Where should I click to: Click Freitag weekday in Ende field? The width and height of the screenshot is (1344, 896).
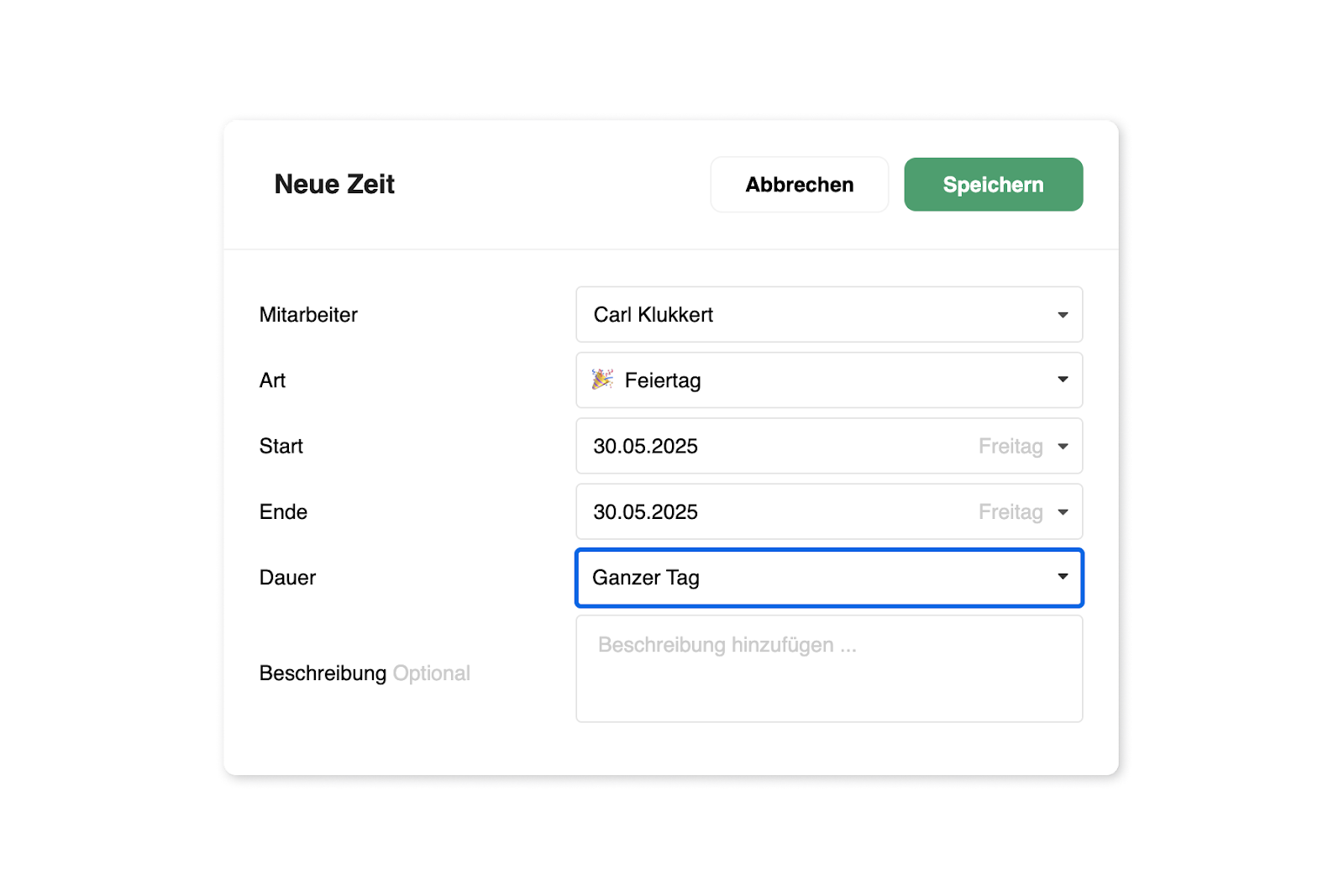1011,511
